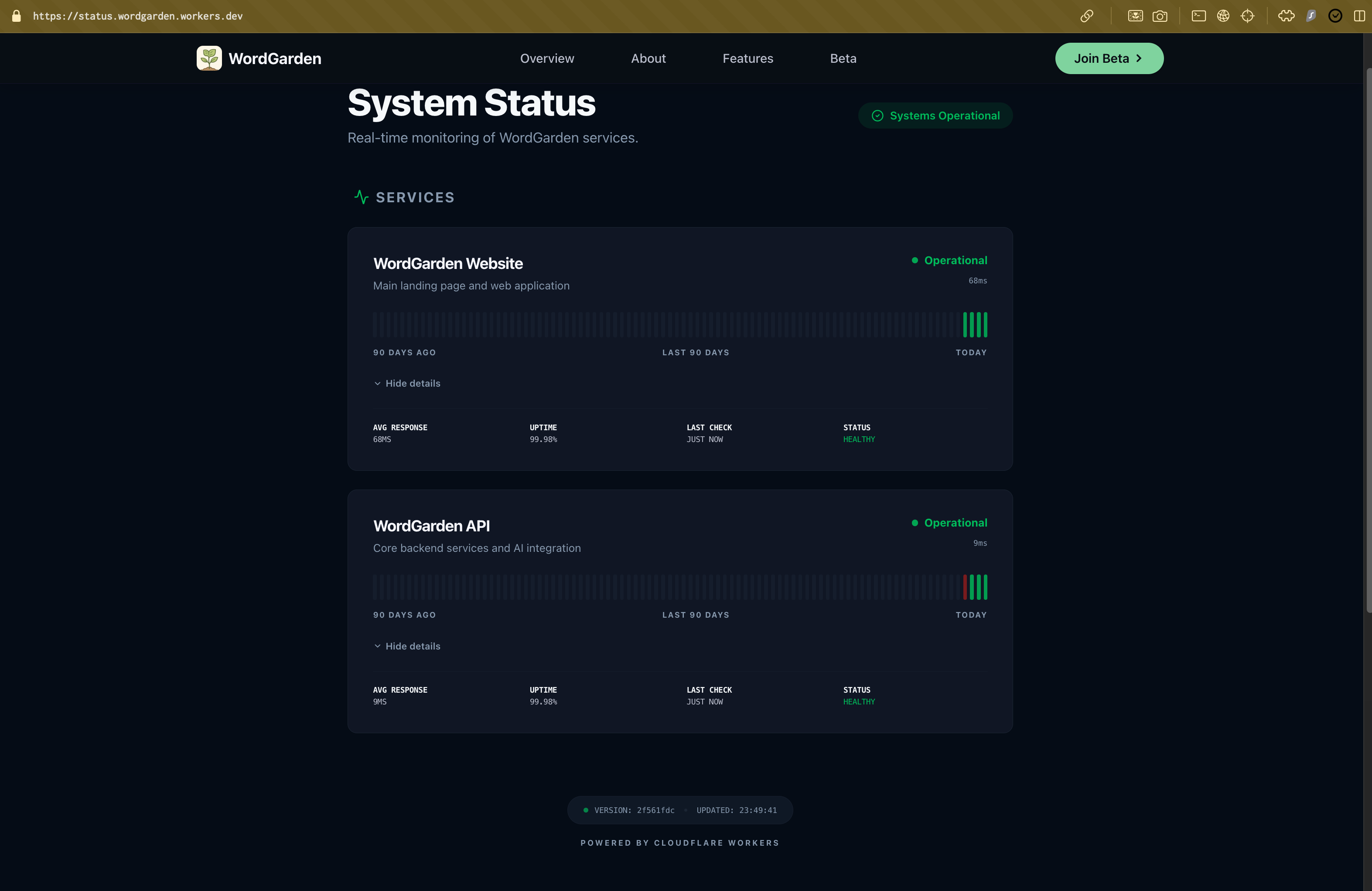
Task: Go to the Features nav item
Action: coord(747,58)
